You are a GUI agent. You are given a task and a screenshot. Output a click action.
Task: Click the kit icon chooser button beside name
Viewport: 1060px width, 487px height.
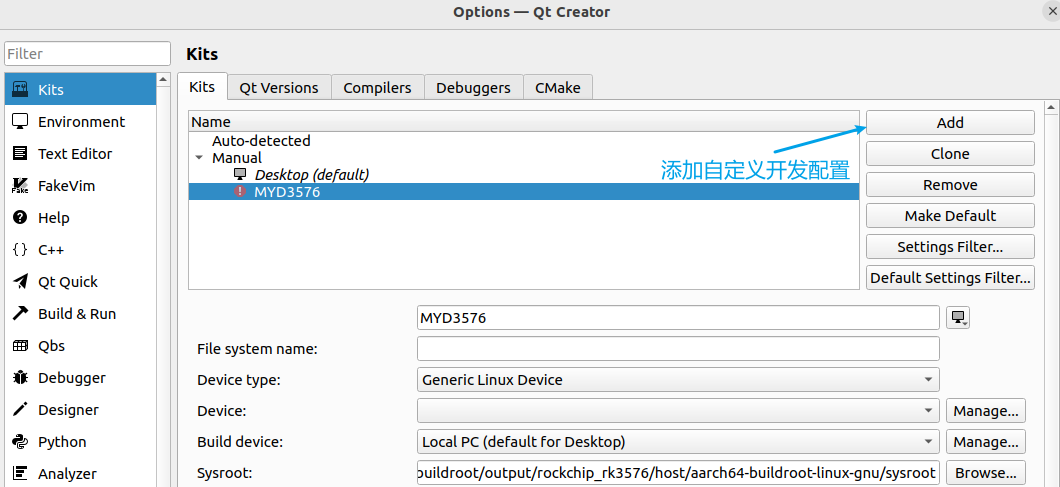click(958, 317)
